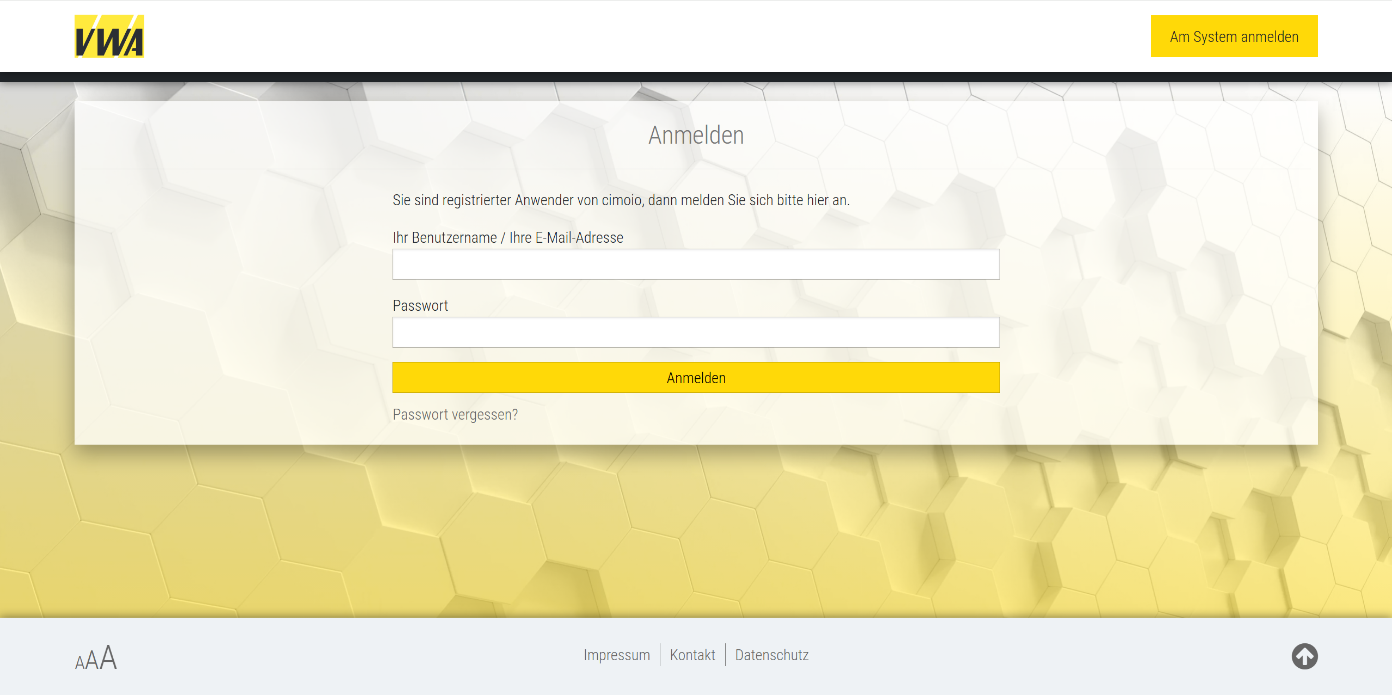Click the word 'cimoio' in intro sentence
This screenshot has height=695, width=1392.
click(623, 200)
